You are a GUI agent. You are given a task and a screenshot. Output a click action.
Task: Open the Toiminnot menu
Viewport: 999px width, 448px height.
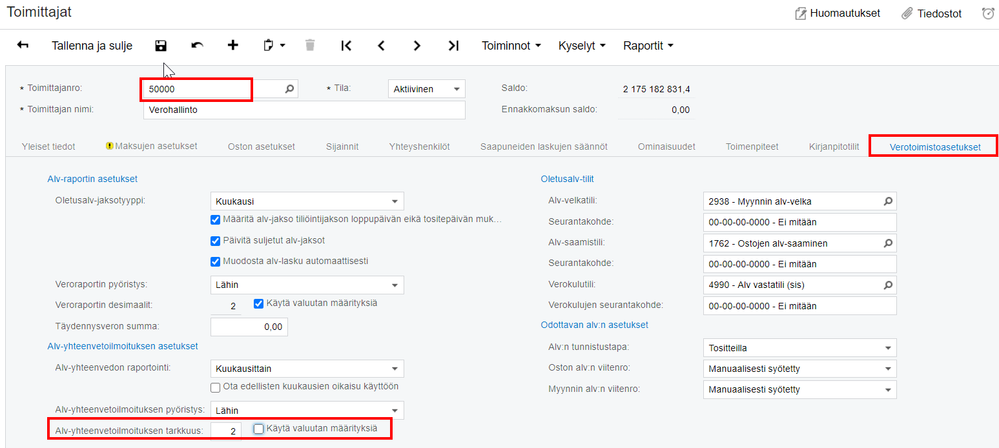[x=512, y=45]
